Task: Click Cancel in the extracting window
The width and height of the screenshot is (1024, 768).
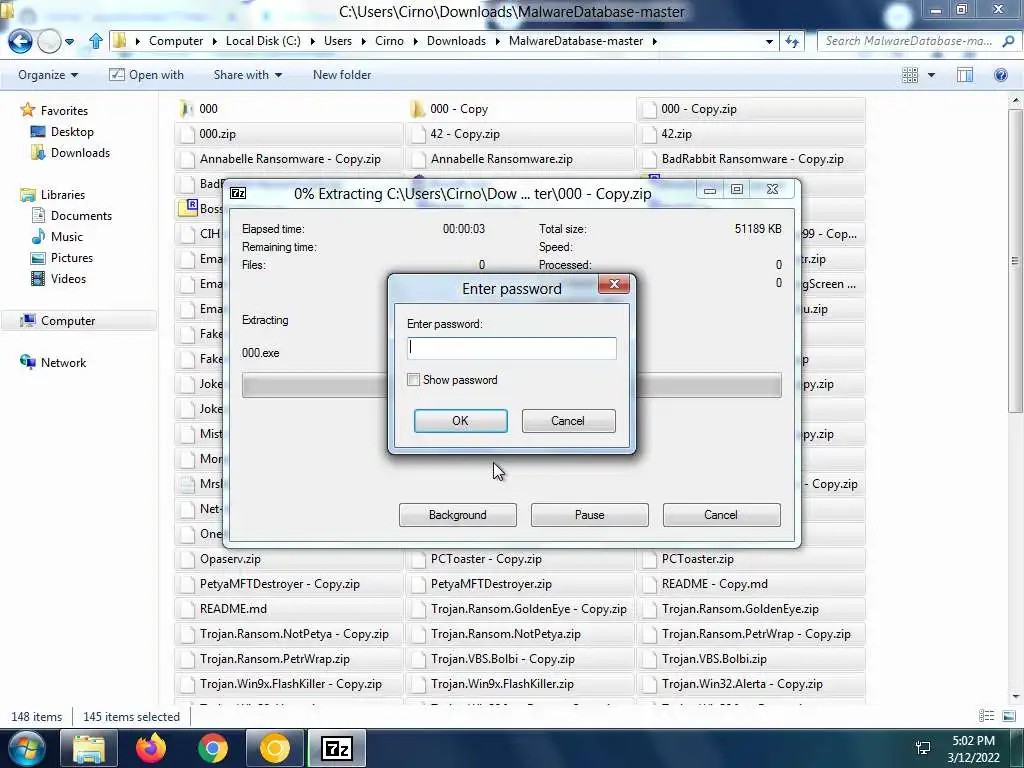Action: 721,515
